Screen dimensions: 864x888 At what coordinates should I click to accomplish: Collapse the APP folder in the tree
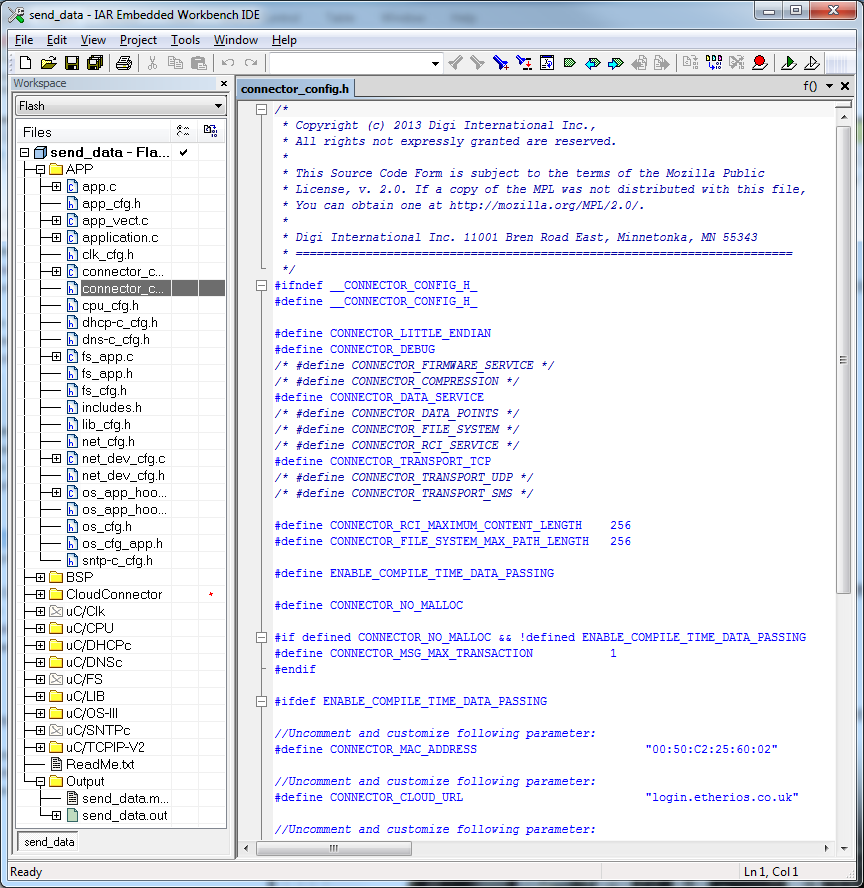(40, 170)
